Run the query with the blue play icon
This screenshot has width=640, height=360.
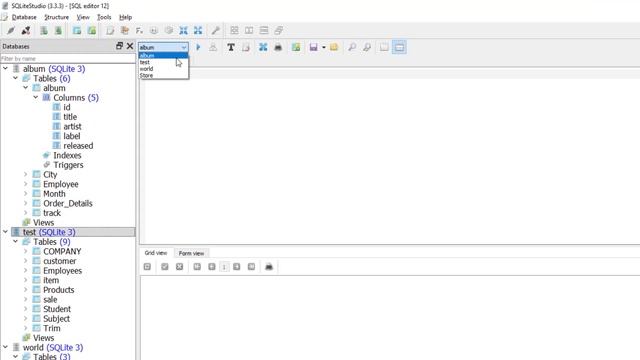198,47
